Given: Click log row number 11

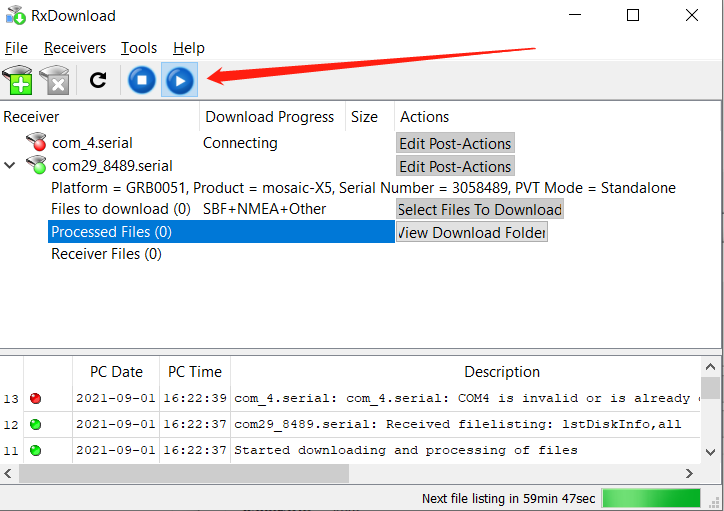Looking at the screenshot, I should point(11,450).
